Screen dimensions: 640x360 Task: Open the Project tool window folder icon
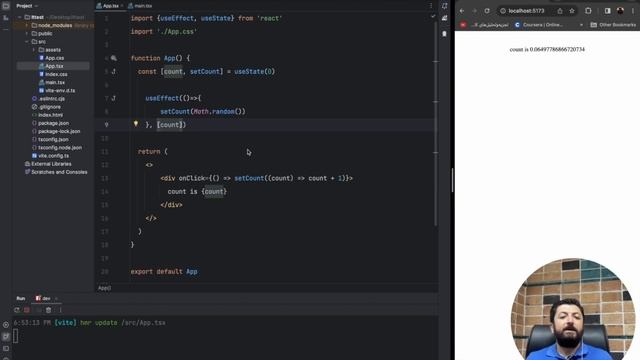[x=6, y=6]
